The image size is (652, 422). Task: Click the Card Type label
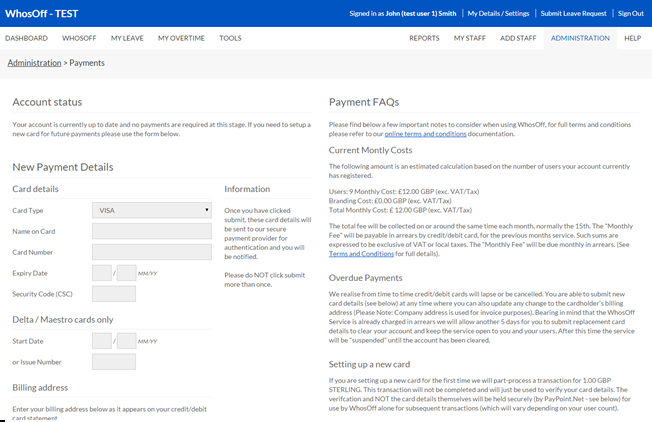click(x=28, y=210)
